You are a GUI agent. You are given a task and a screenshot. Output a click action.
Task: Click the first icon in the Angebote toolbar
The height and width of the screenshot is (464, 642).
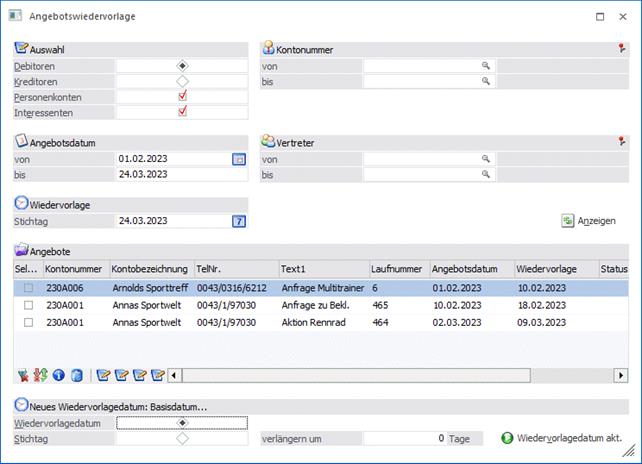[x=24, y=375]
